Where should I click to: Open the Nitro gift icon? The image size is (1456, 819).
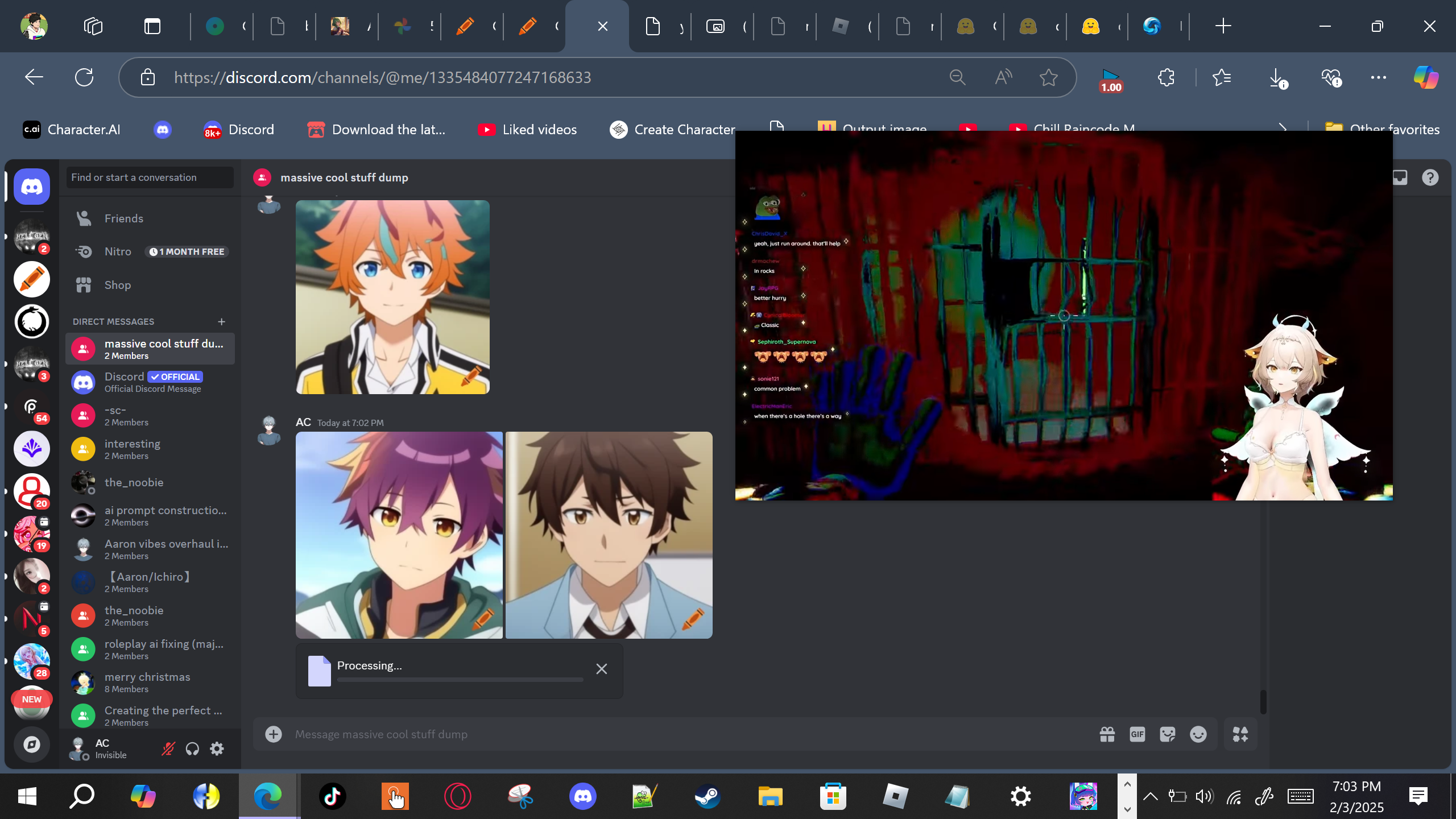tap(1107, 734)
